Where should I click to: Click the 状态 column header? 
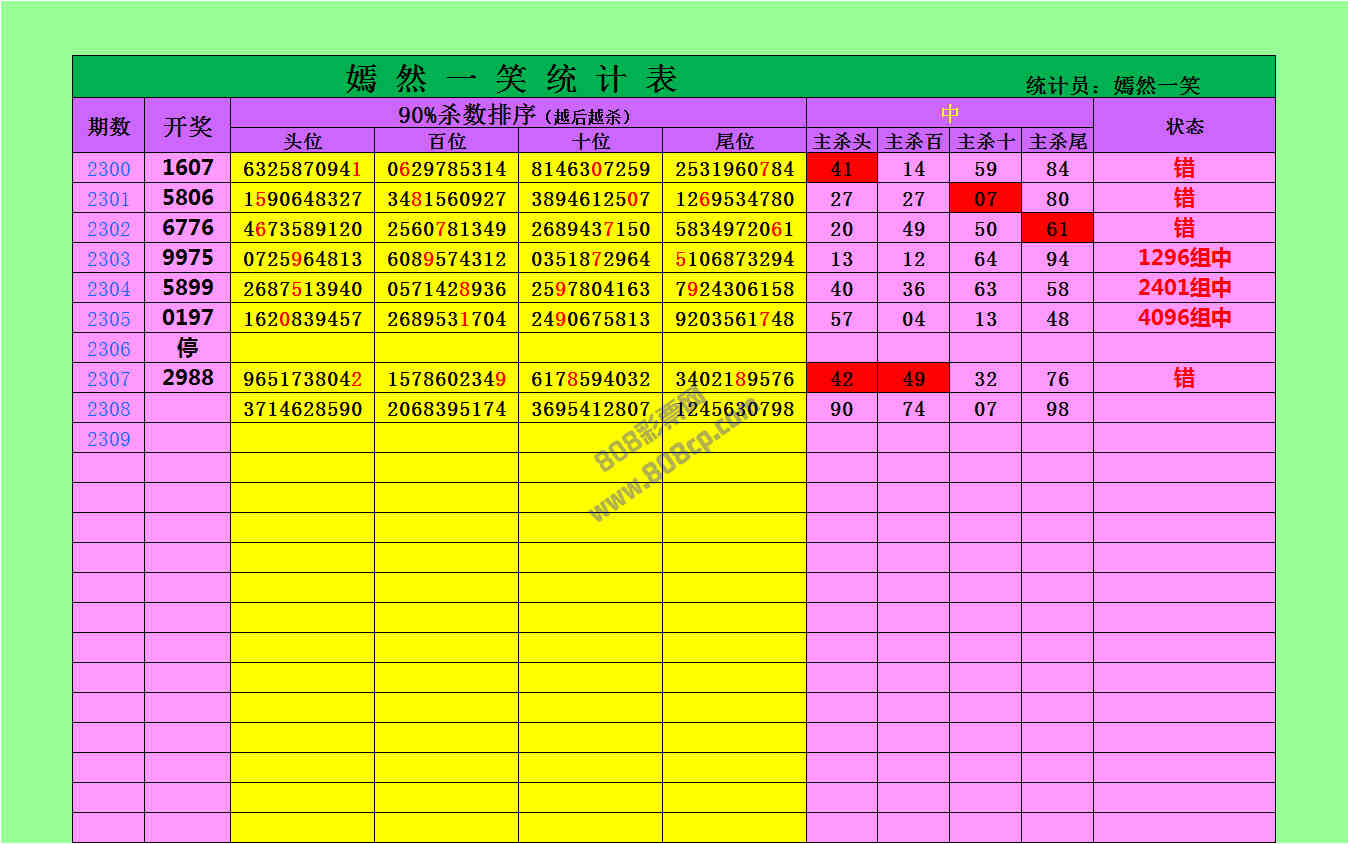point(1184,126)
